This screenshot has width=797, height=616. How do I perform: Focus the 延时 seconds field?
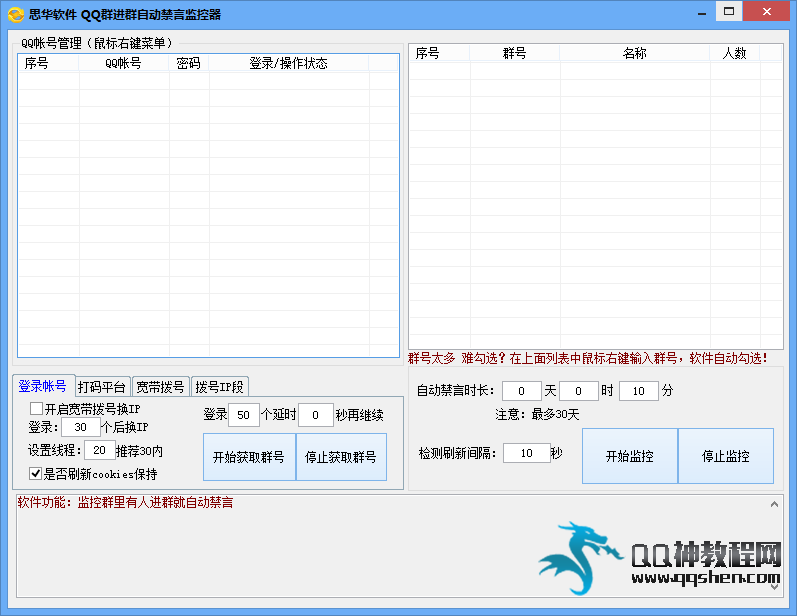pos(316,415)
